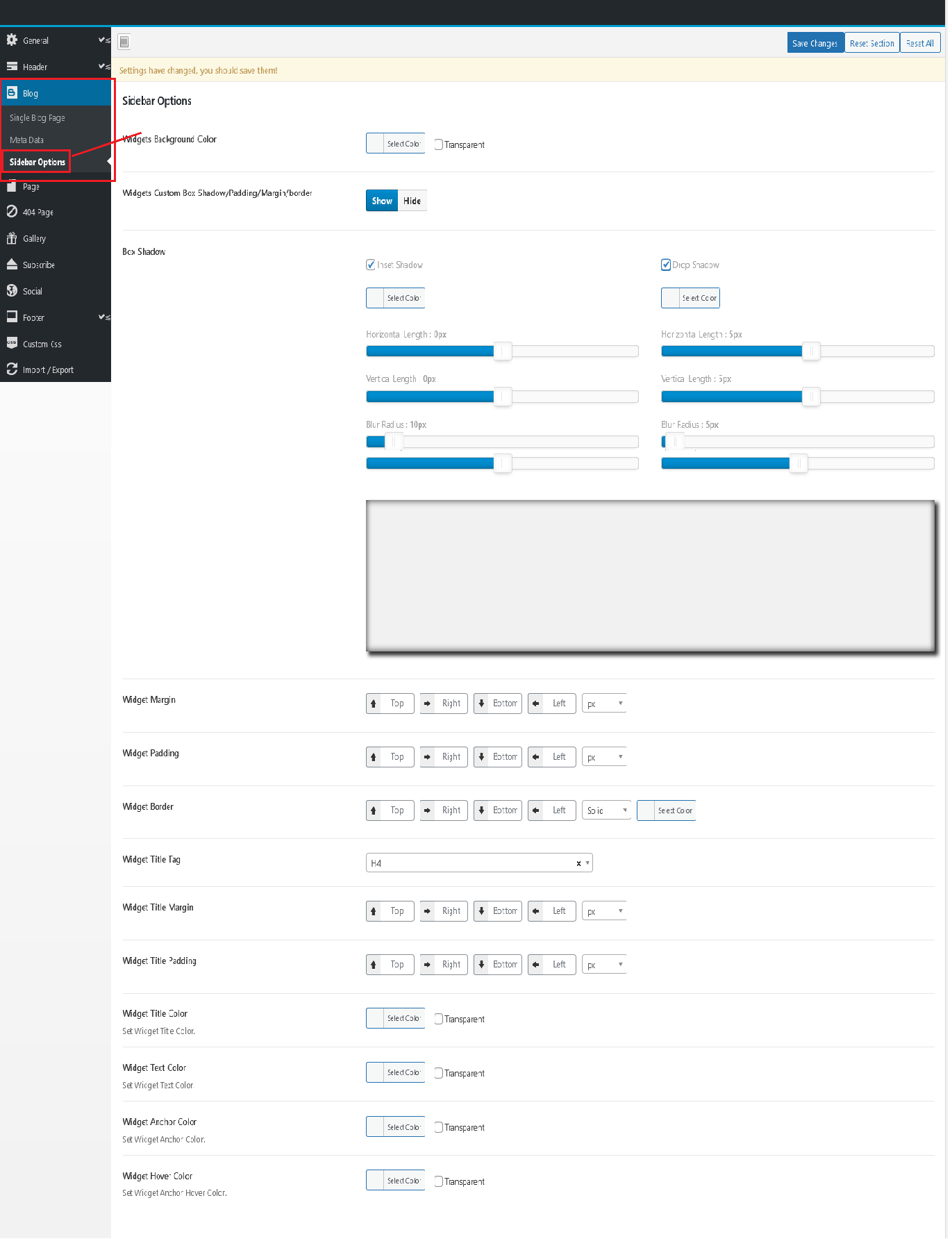Click the Import / Export refresh icon
The width and height of the screenshot is (952, 1239).
coord(12,369)
